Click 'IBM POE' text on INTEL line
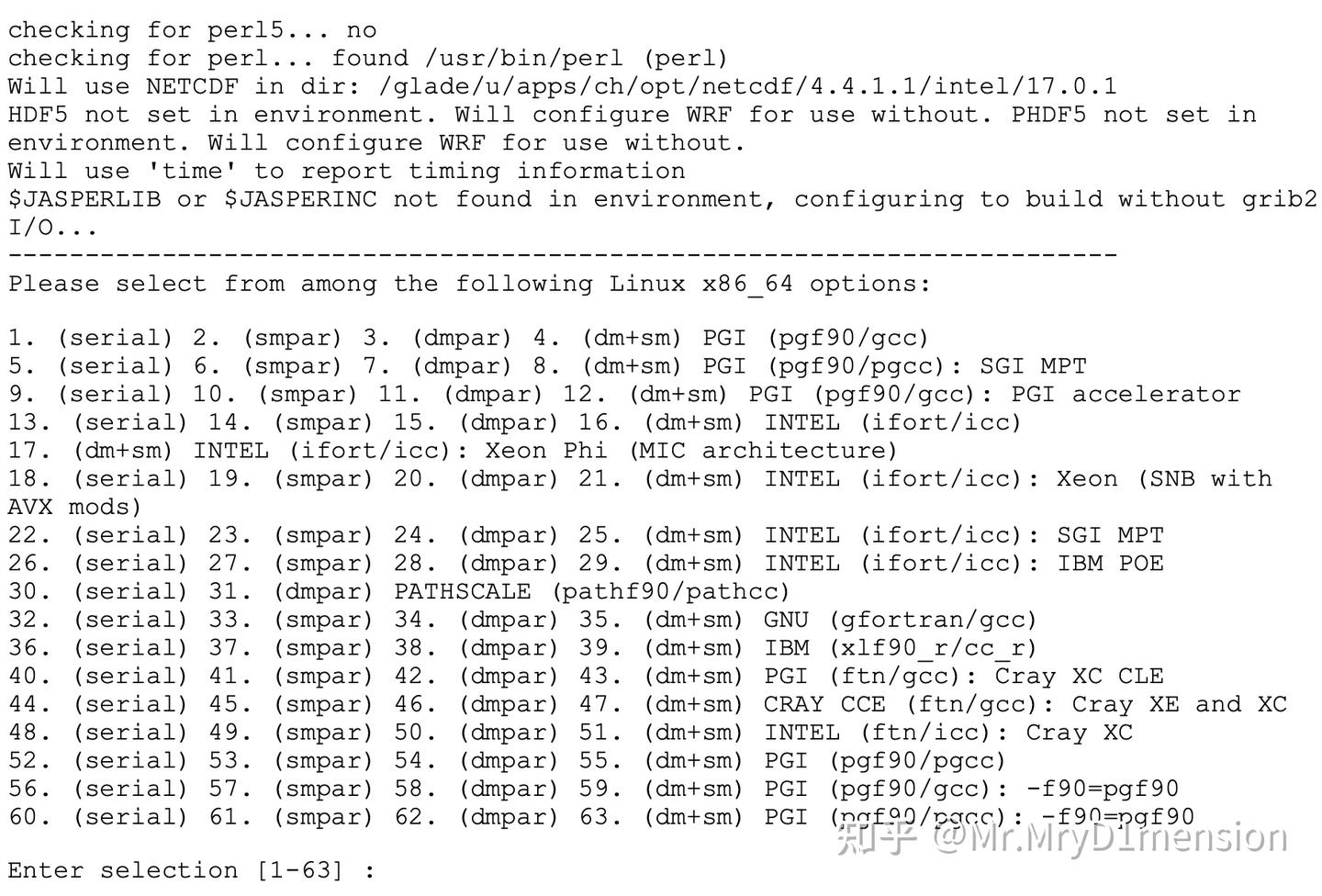The height and width of the screenshot is (896, 1322). coord(1110,563)
